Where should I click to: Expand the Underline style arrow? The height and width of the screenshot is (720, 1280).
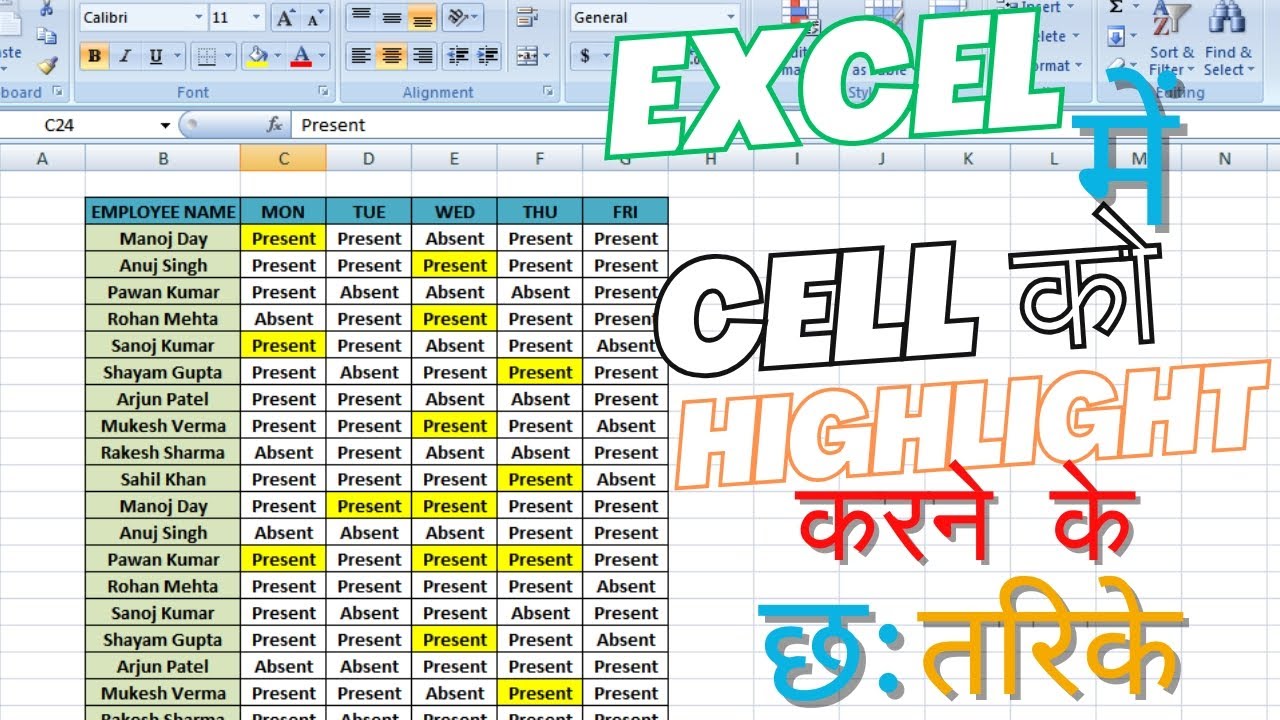click(x=177, y=56)
